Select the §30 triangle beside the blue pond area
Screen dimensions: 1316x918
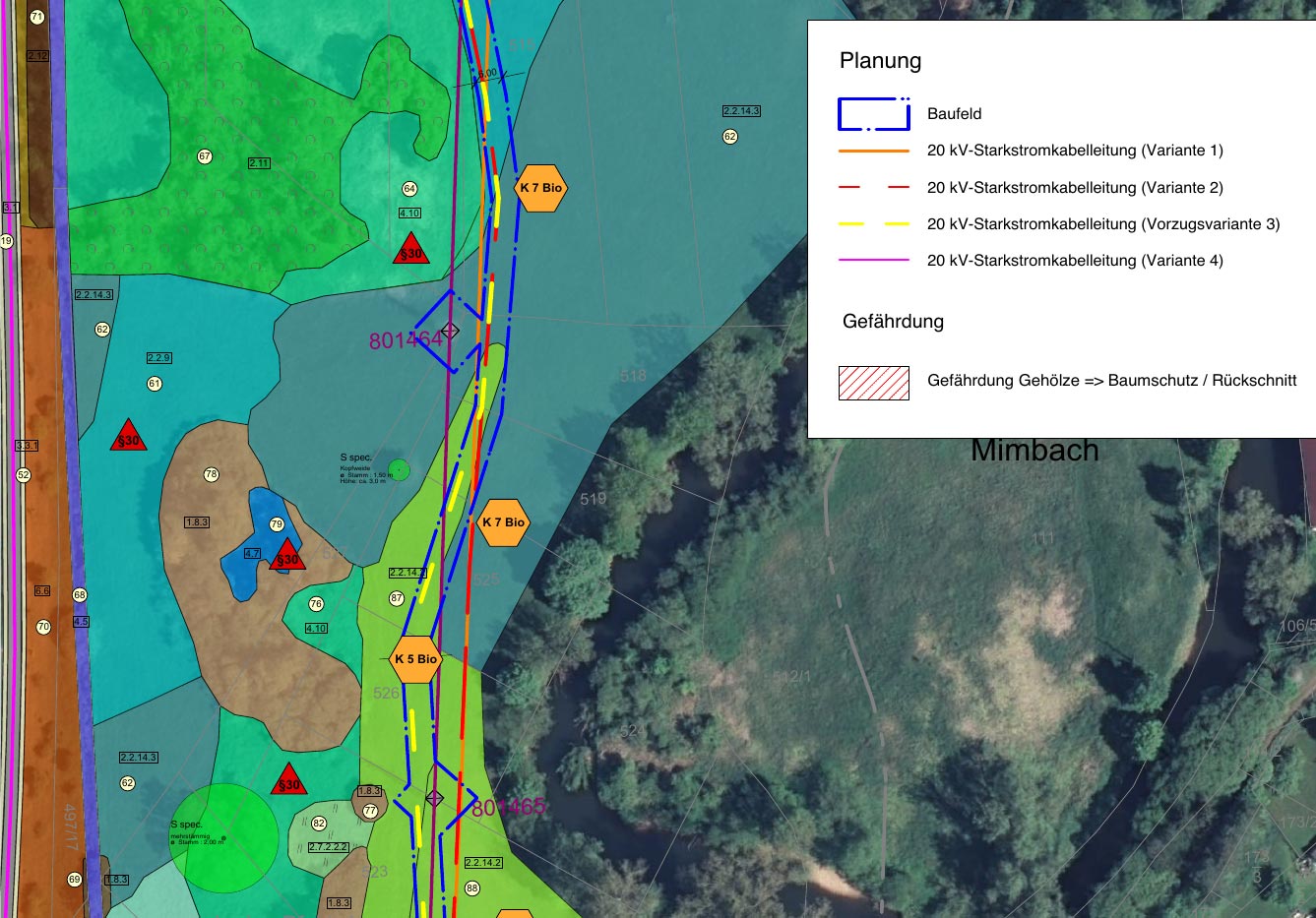click(x=286, y=556)
